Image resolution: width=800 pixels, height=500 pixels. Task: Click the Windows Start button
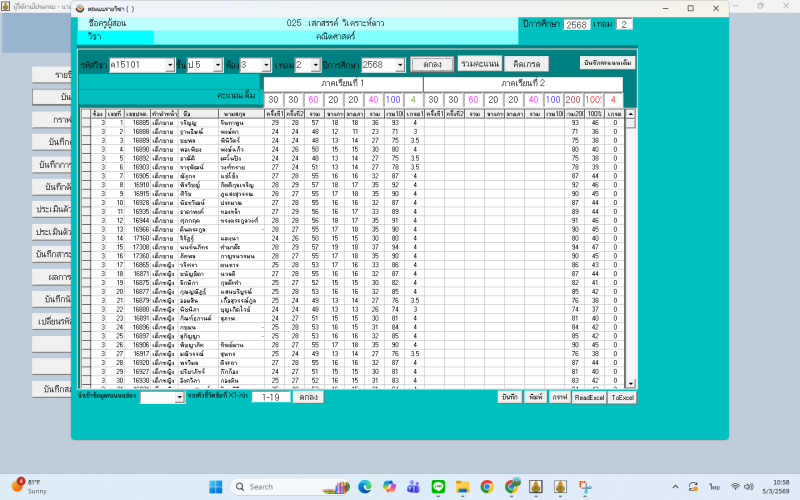[214, 486]
